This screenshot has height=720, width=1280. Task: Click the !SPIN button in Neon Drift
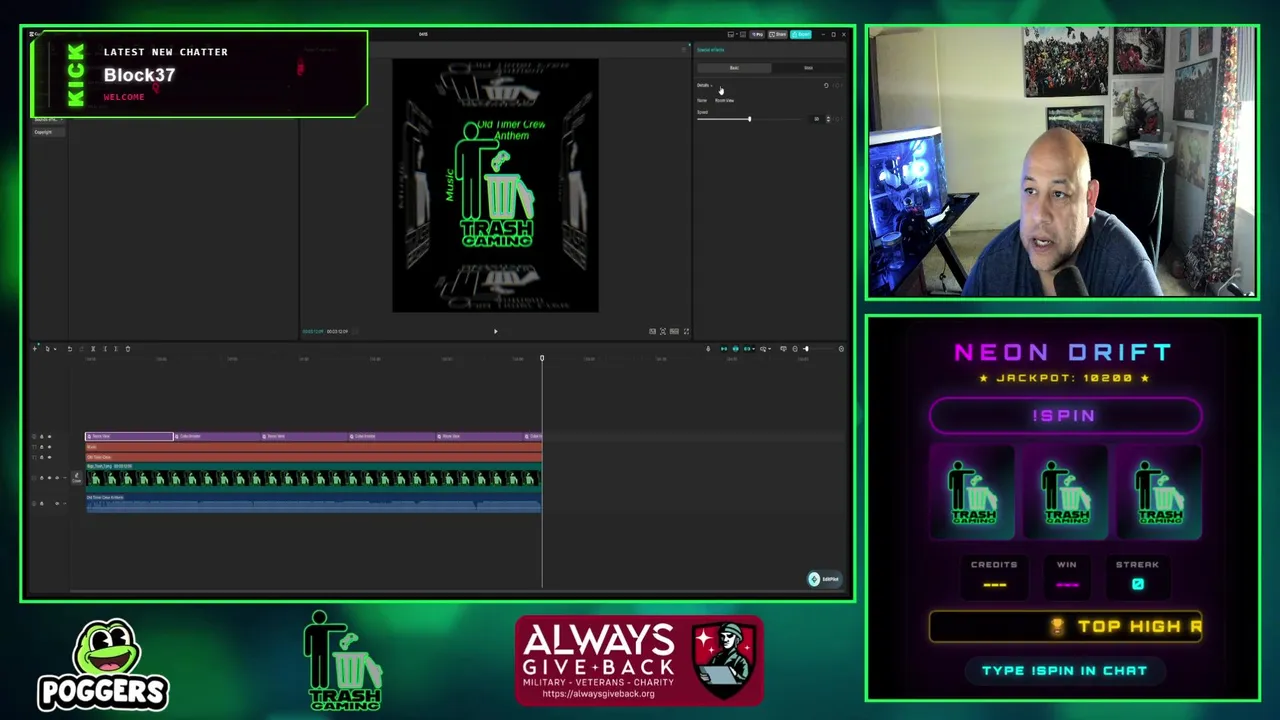click(1065, 416)
